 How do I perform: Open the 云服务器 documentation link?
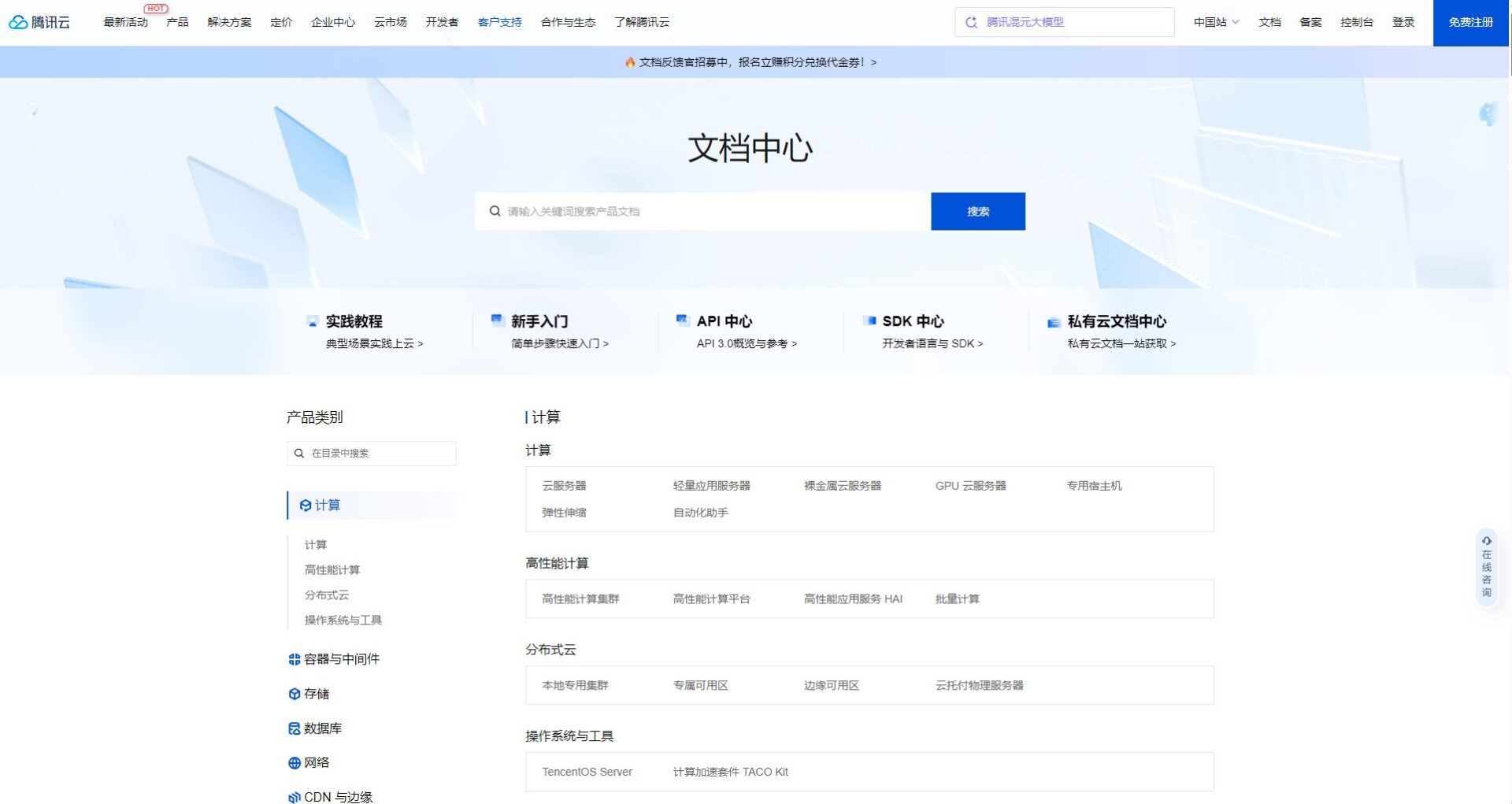565,485
